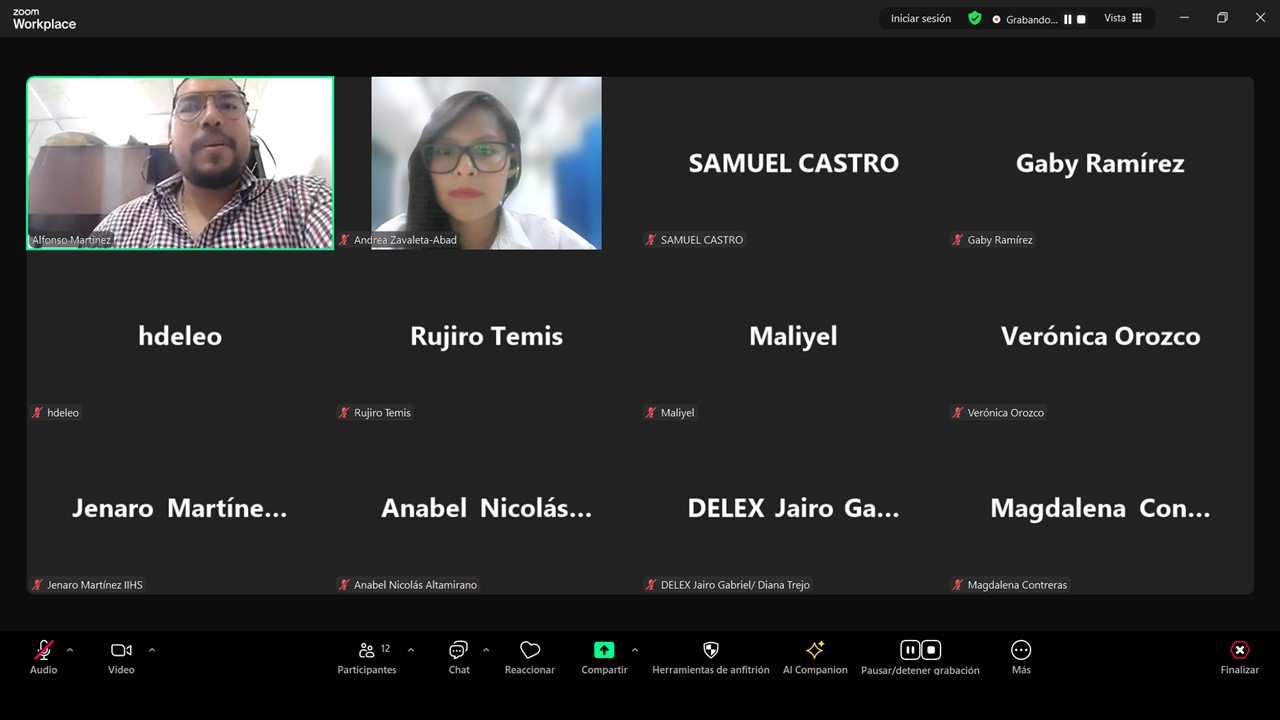Stop recording from the top Grabando indicator
Screen dimensions: 1280x720
(x=1081, y=19)
